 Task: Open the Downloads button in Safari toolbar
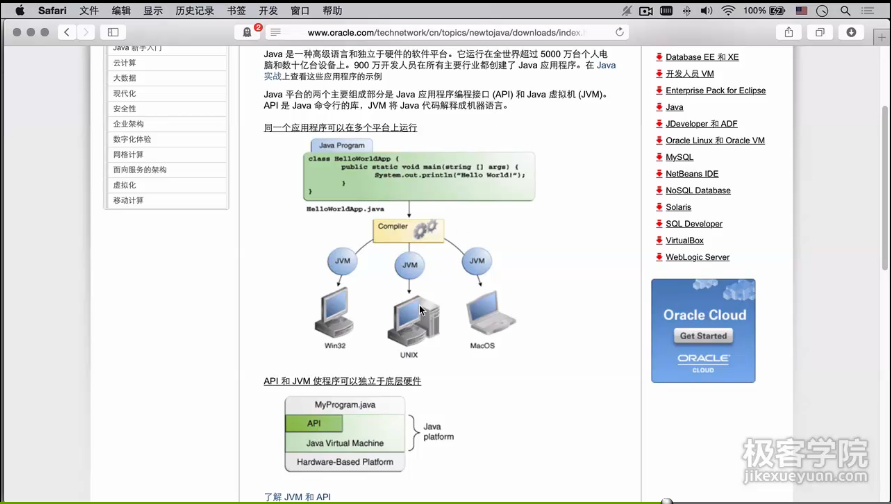pos(851,32)
